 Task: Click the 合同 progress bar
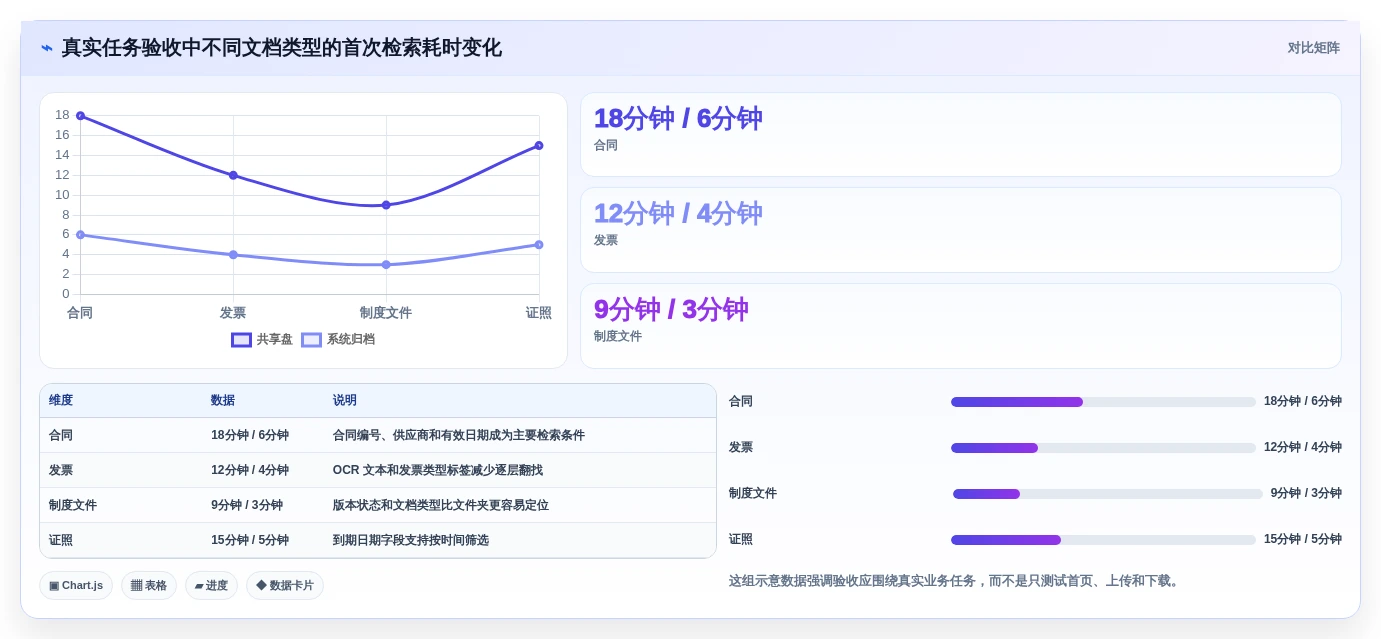(x=1103, y=402)
